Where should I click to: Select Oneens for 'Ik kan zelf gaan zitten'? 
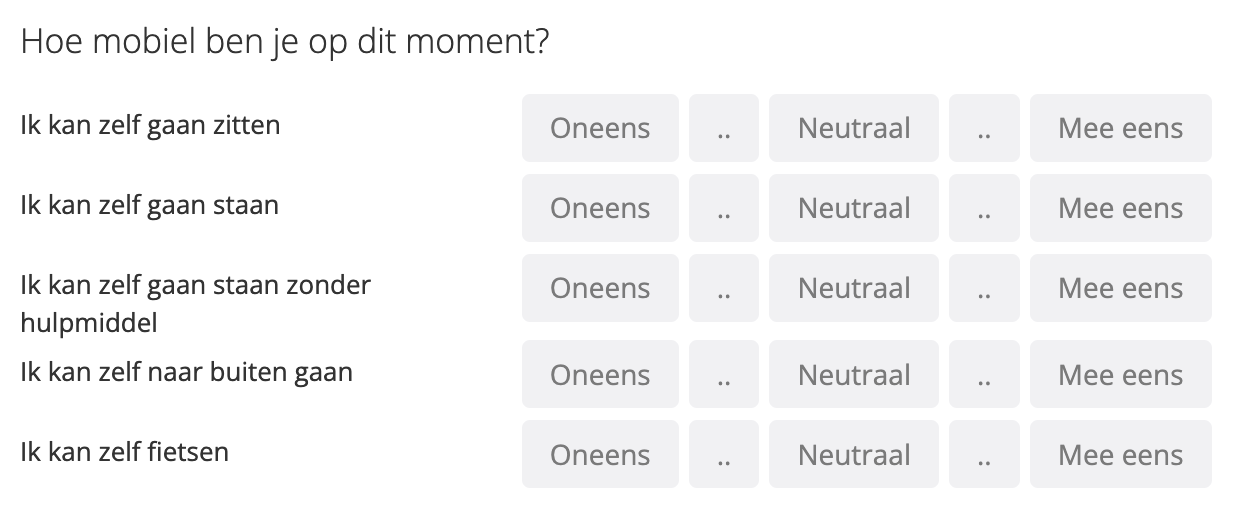pos(600,128)
